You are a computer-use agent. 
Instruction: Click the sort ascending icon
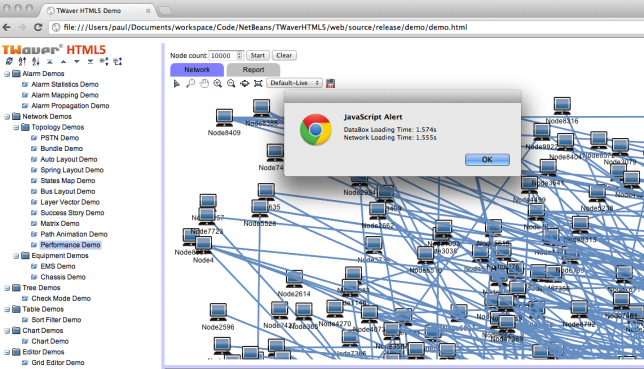(x=22, y=62)
